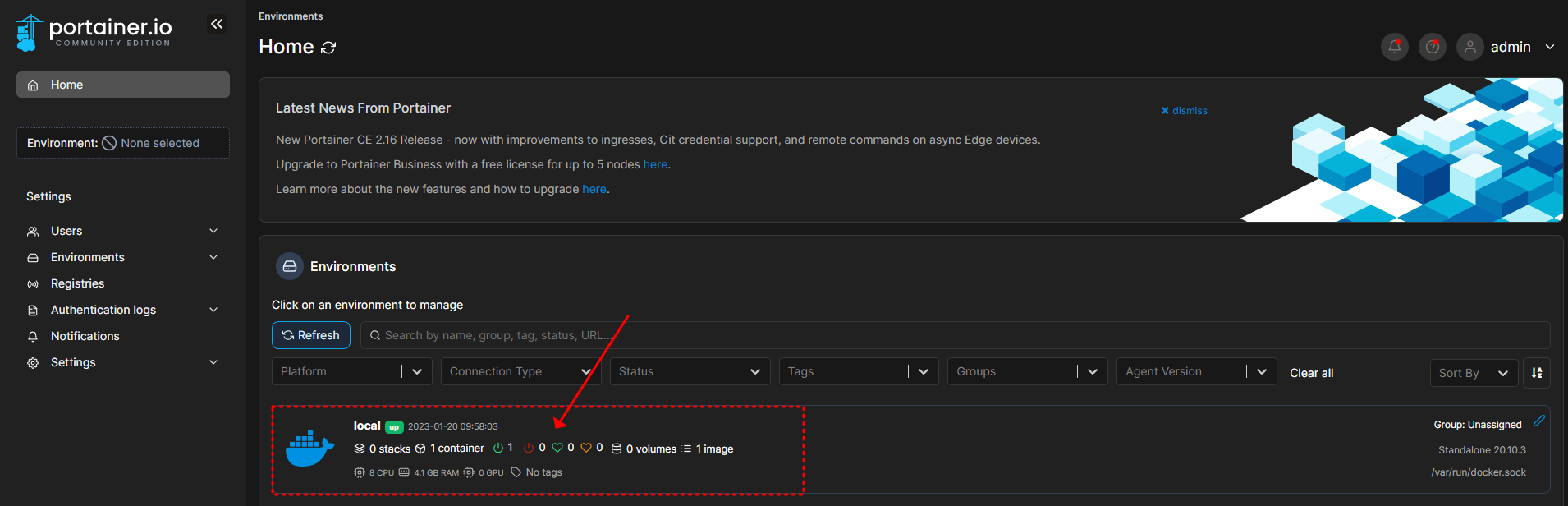Click the container cube icon
1568x506 pixels.
(420, 448)
